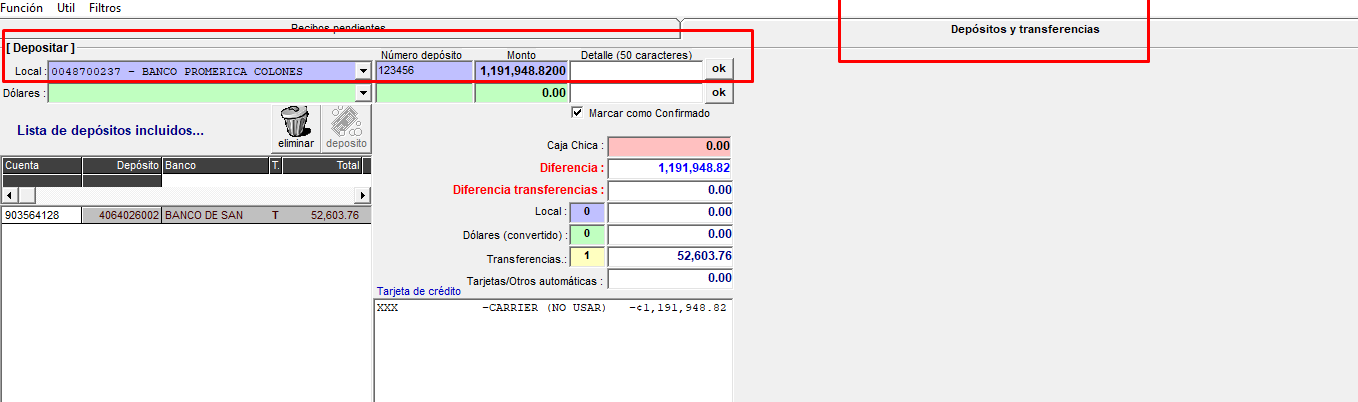Image resolution: width=1358 pixels, height=402 pixels.
Task: Open the Función menu
Action: point(24,7)
